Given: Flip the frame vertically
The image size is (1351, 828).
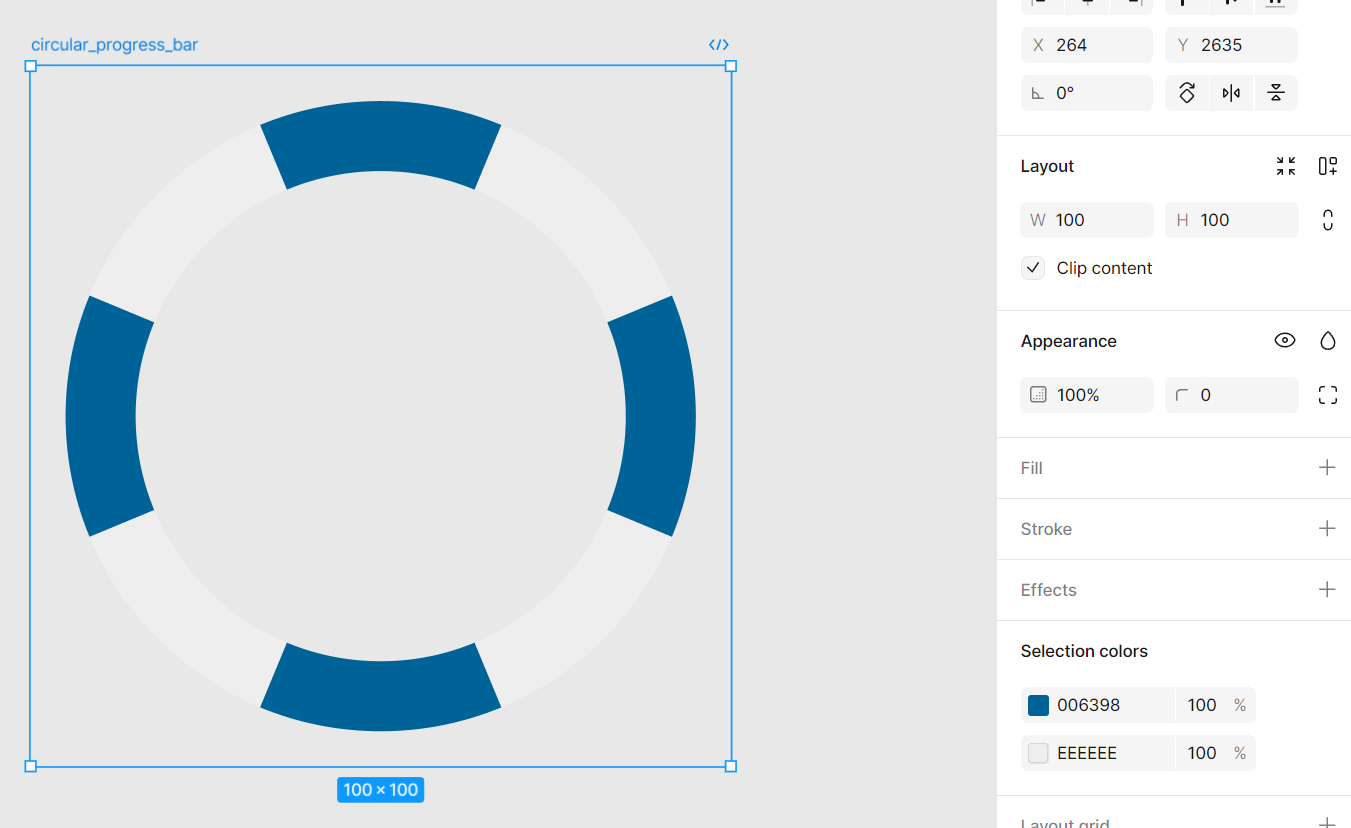Looking at the screenshot, I should point(1276,92).
